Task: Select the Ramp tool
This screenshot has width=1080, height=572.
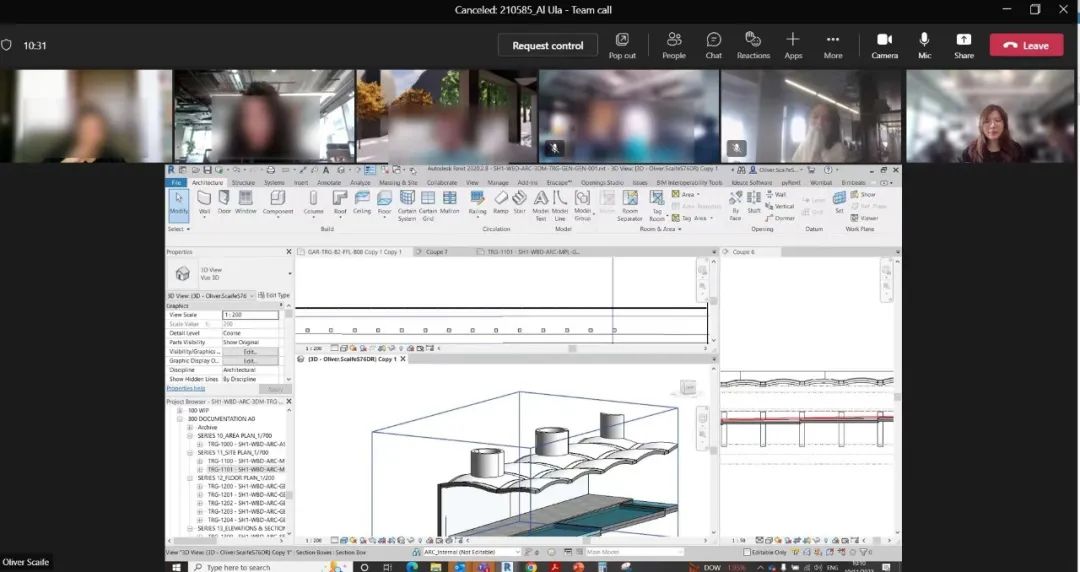Action: point(501,203)
